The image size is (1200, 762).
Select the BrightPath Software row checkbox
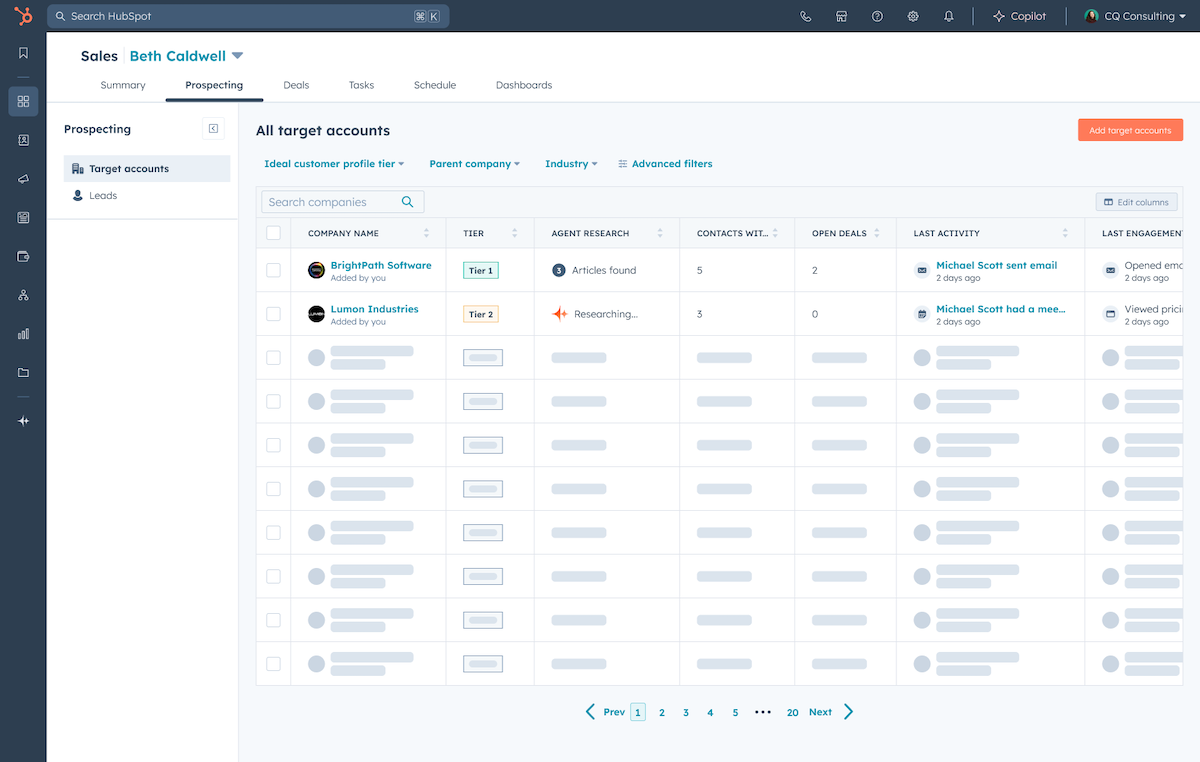pyautogui.click(x=273, y=270)
